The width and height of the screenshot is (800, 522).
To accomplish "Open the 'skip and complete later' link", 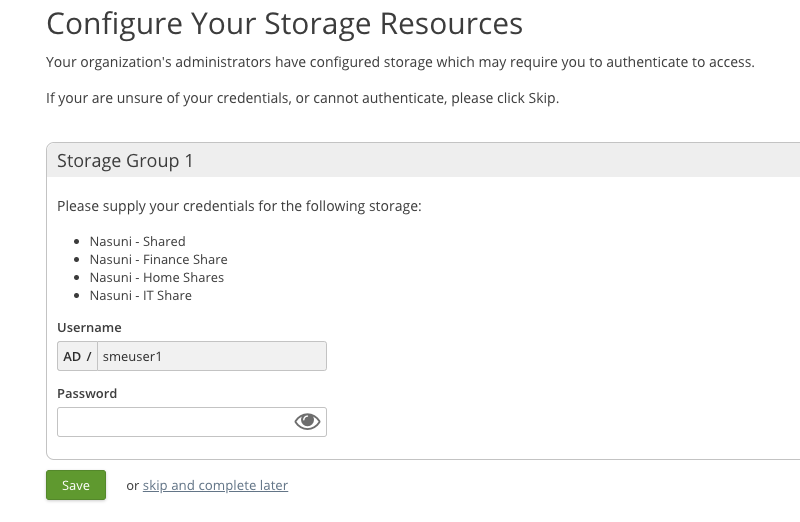I will point(215,485).
